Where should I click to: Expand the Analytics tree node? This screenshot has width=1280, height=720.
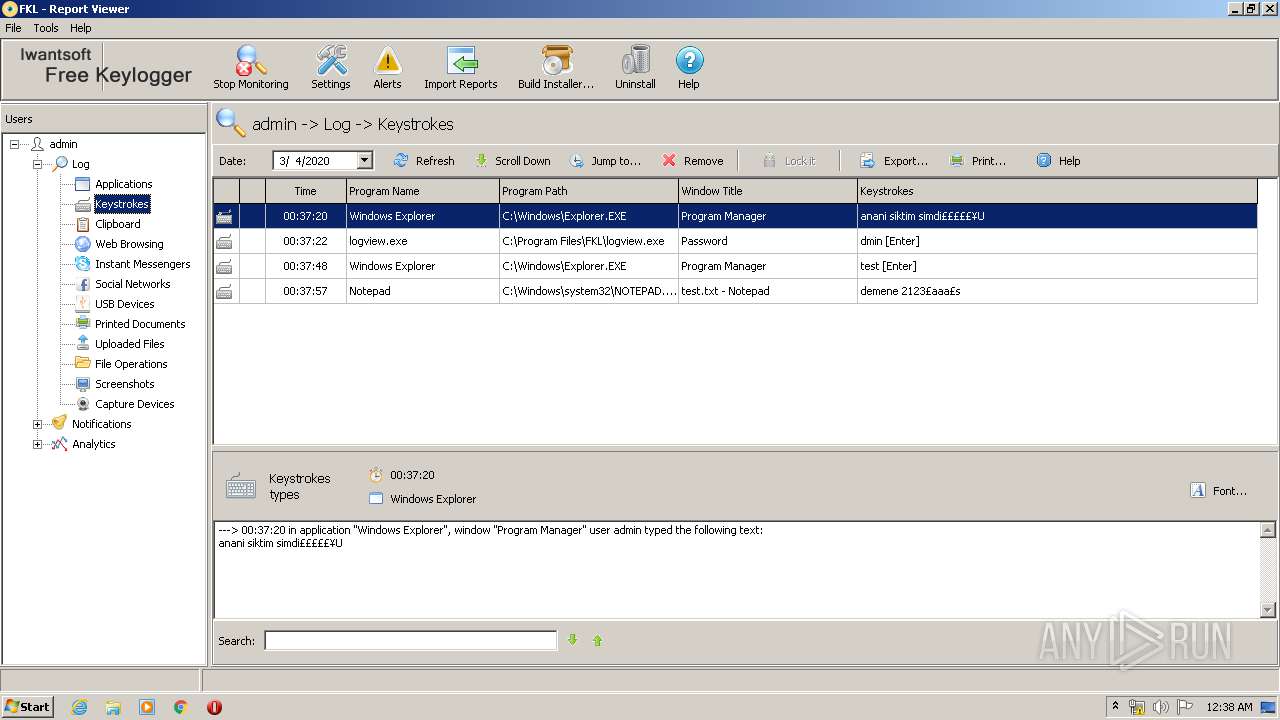pyautogui.click(x=38, y=444)
